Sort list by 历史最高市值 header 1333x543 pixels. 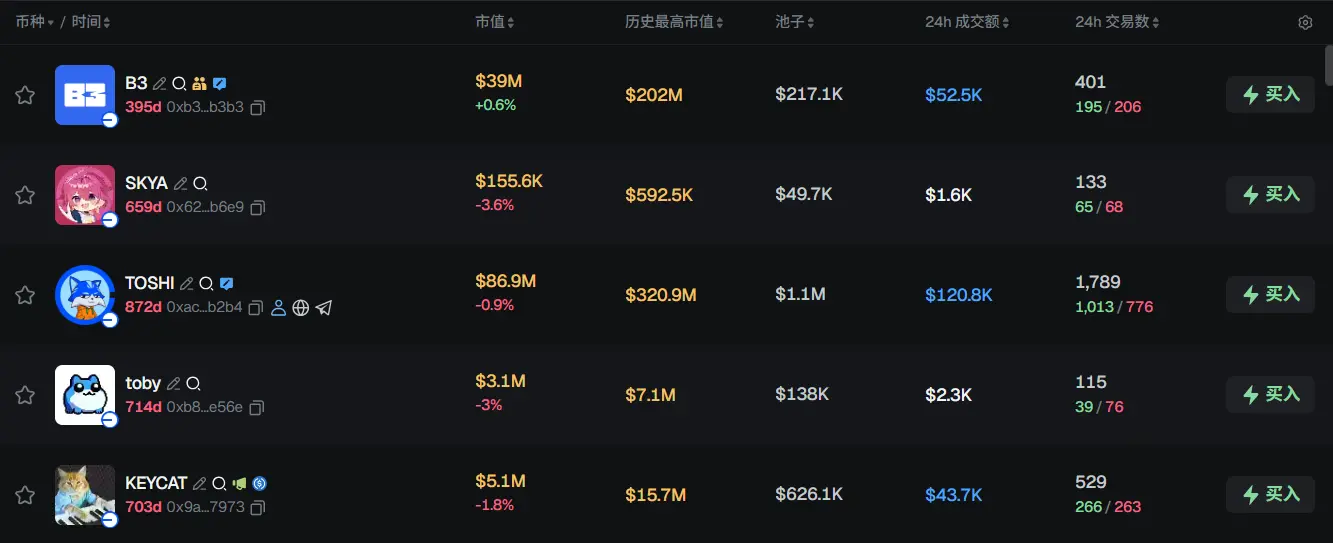(x=674, y=22)
